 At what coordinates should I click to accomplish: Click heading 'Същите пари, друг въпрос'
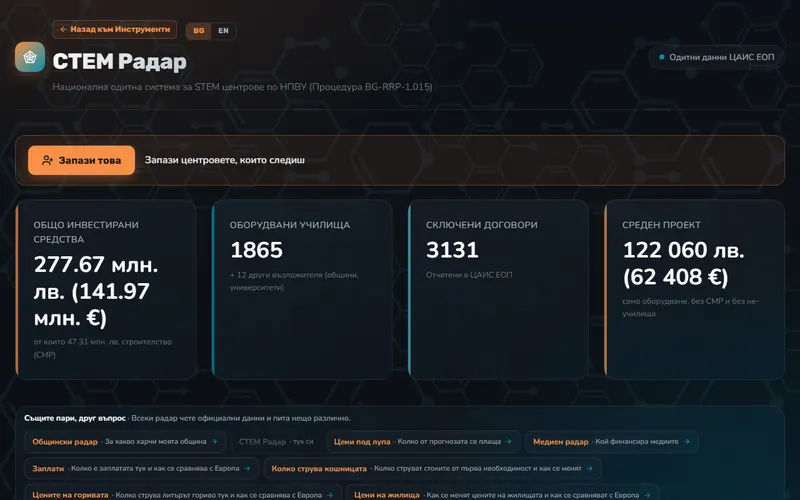coord(75,418)
